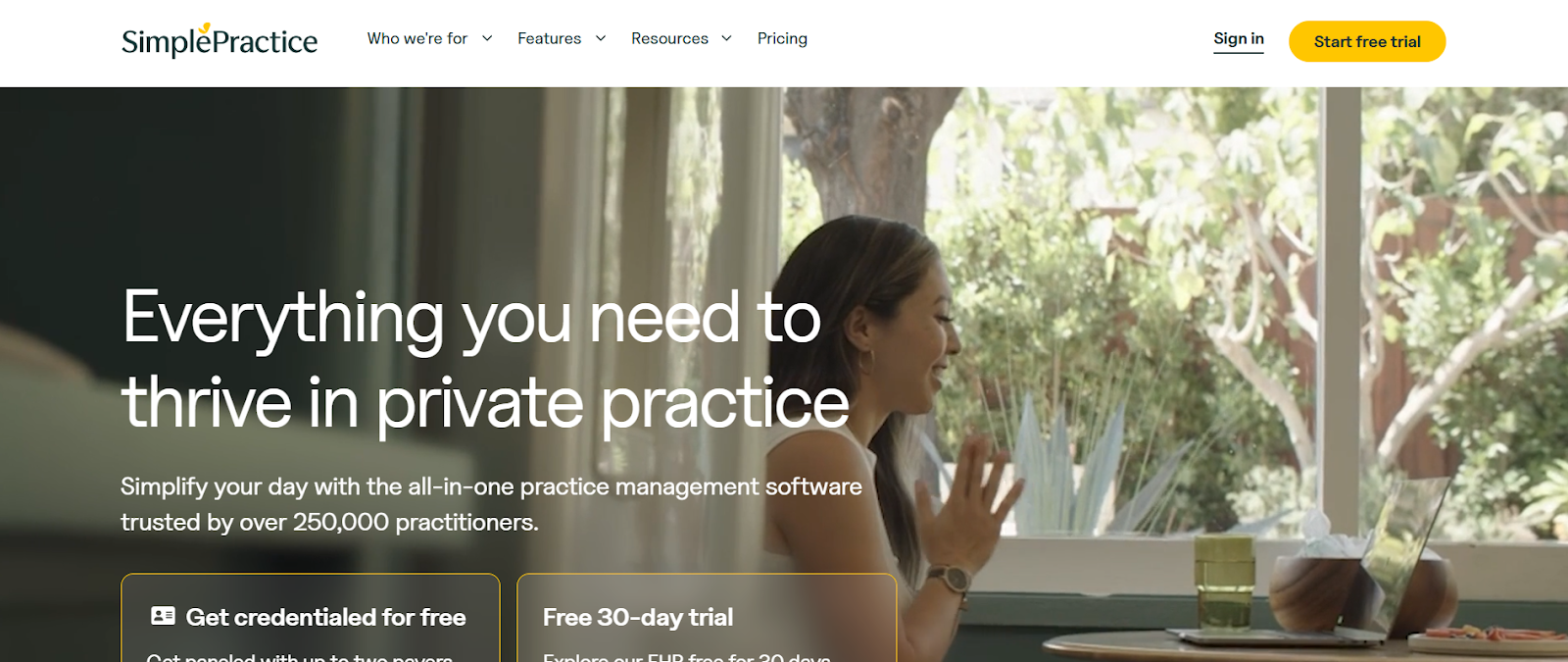Click the Simplify your day subheading text

tap(491, 504)
